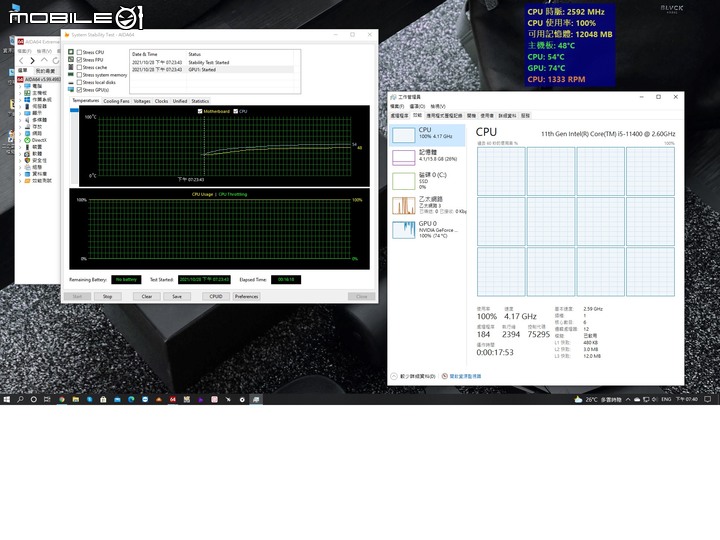Open Cortana circle on the taskbar
720x540 pixels.
tap(34, 399)
